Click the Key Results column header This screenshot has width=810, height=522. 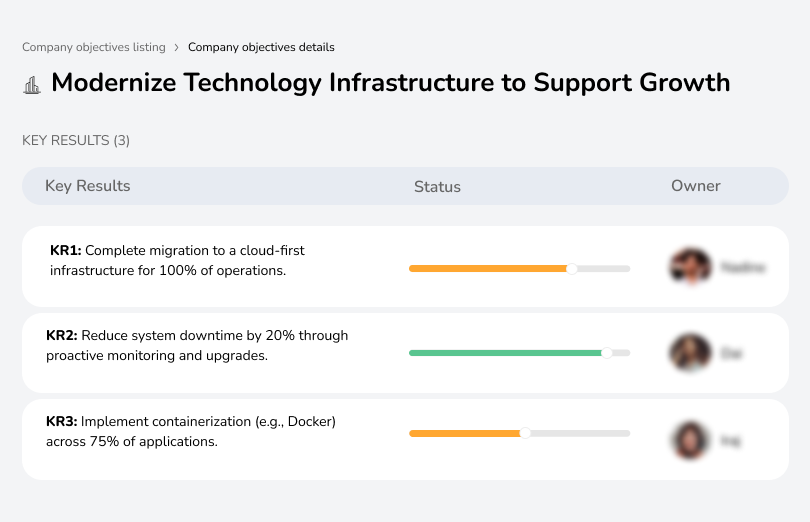pyautogui.click(x=88, y=186)
